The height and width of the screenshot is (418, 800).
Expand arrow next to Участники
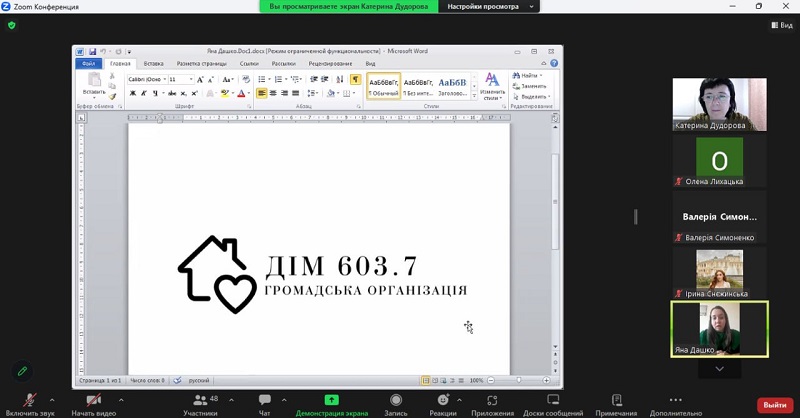(232, 400)
